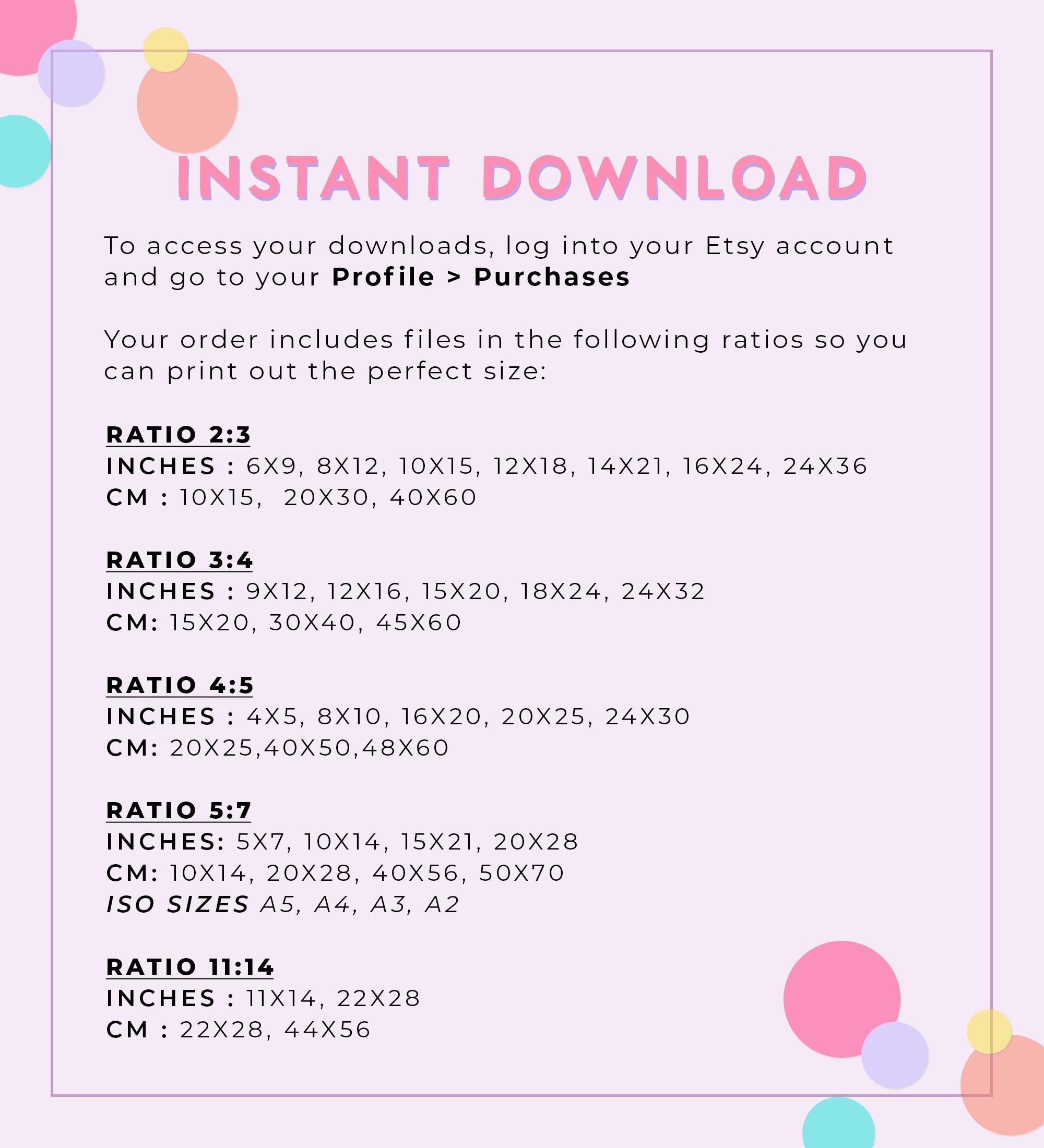Click the INSTANT DOWNLOAD heading
1044x1148 pixels.
[x=521, y=178]
